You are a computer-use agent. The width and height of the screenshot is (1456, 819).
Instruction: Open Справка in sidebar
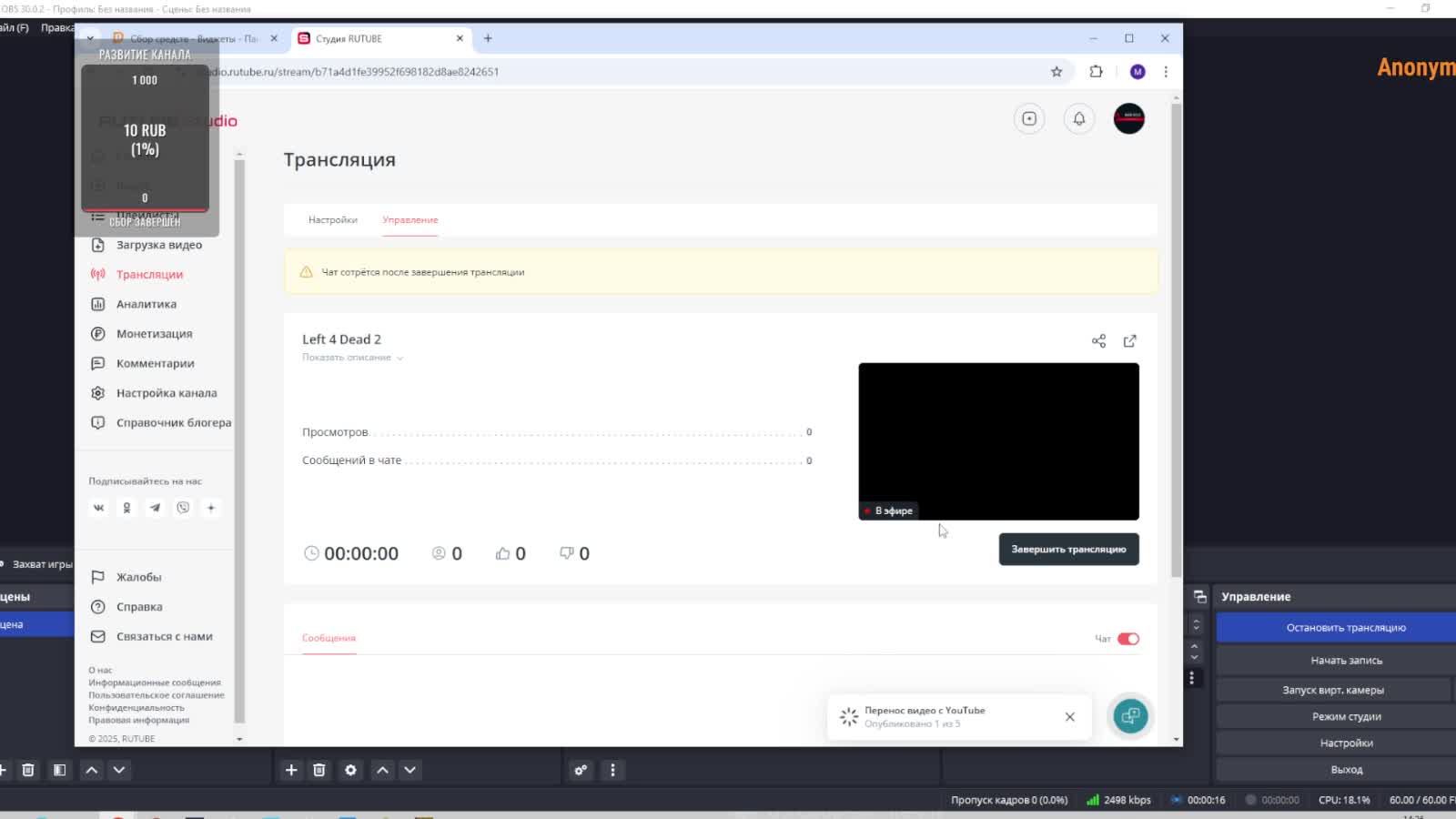[x=139, y=607]
